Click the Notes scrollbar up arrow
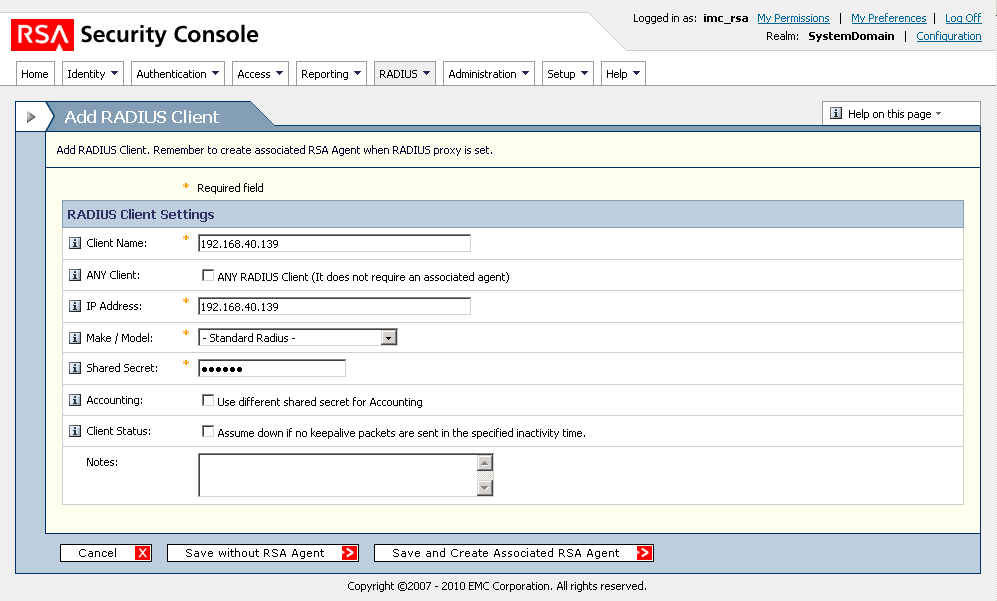Screen dimensions: 997x601 (x=485, y=463)
